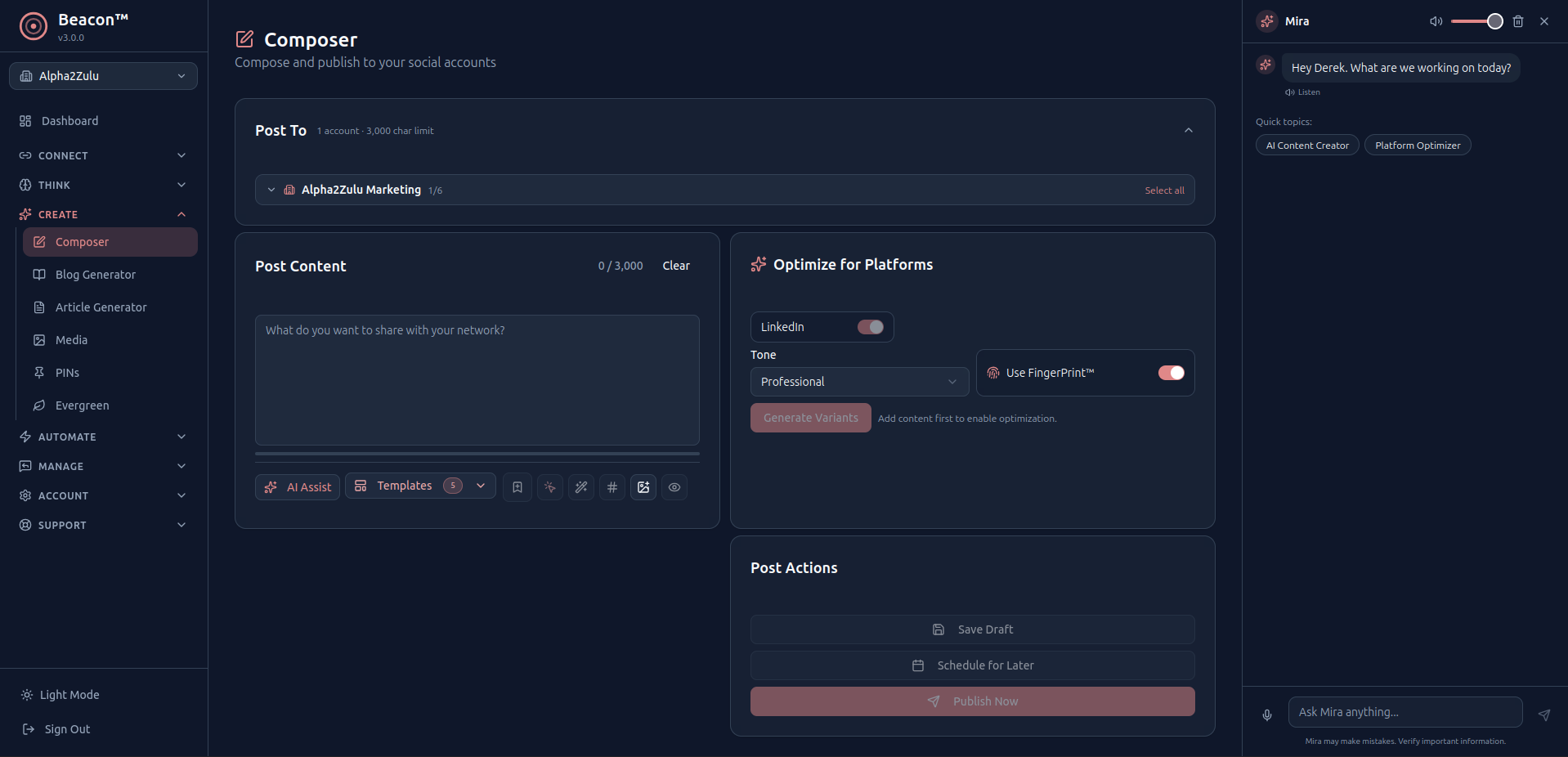The image size is (1568, 757).
Task: Expand the CONNECT sidebar section
Action: pyautogui.click(x=103, y=155)
